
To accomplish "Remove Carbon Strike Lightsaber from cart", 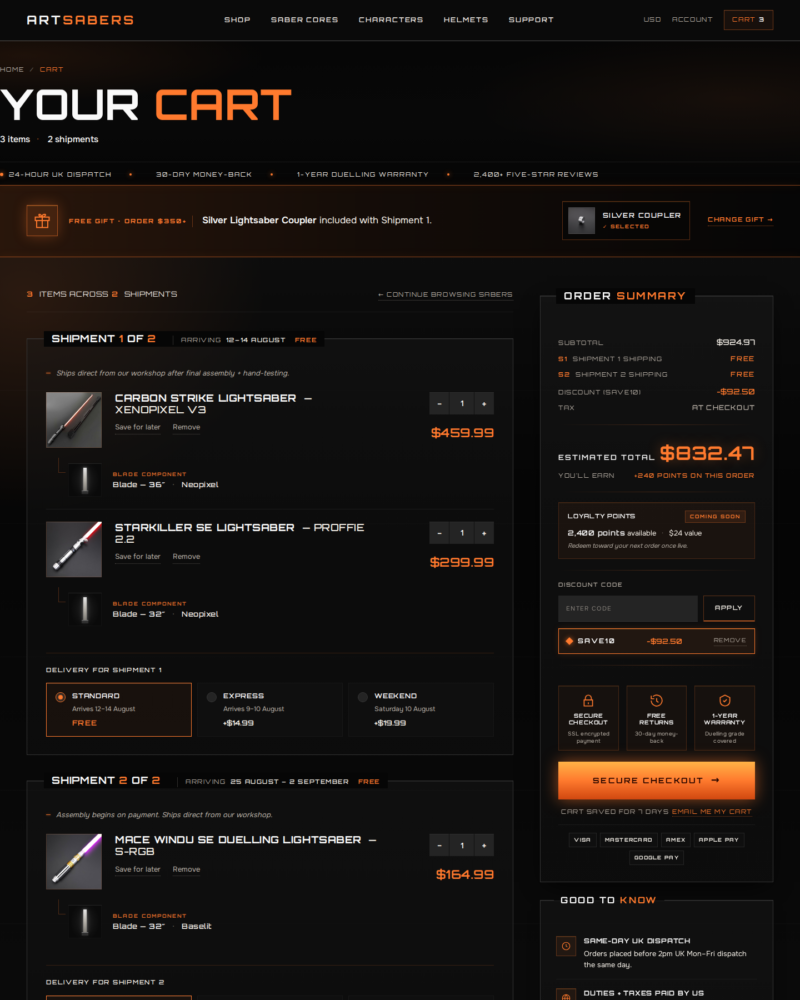I will pos(186,427).
